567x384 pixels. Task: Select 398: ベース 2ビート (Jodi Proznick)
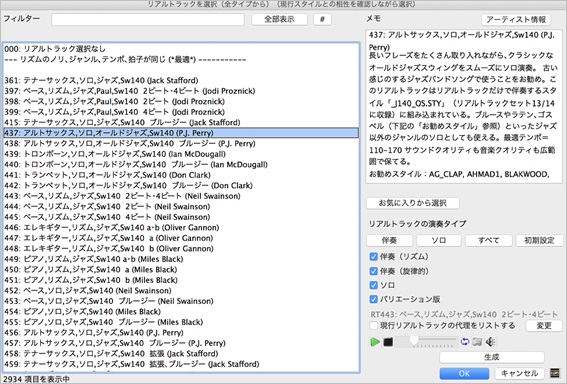click(181, 101)
